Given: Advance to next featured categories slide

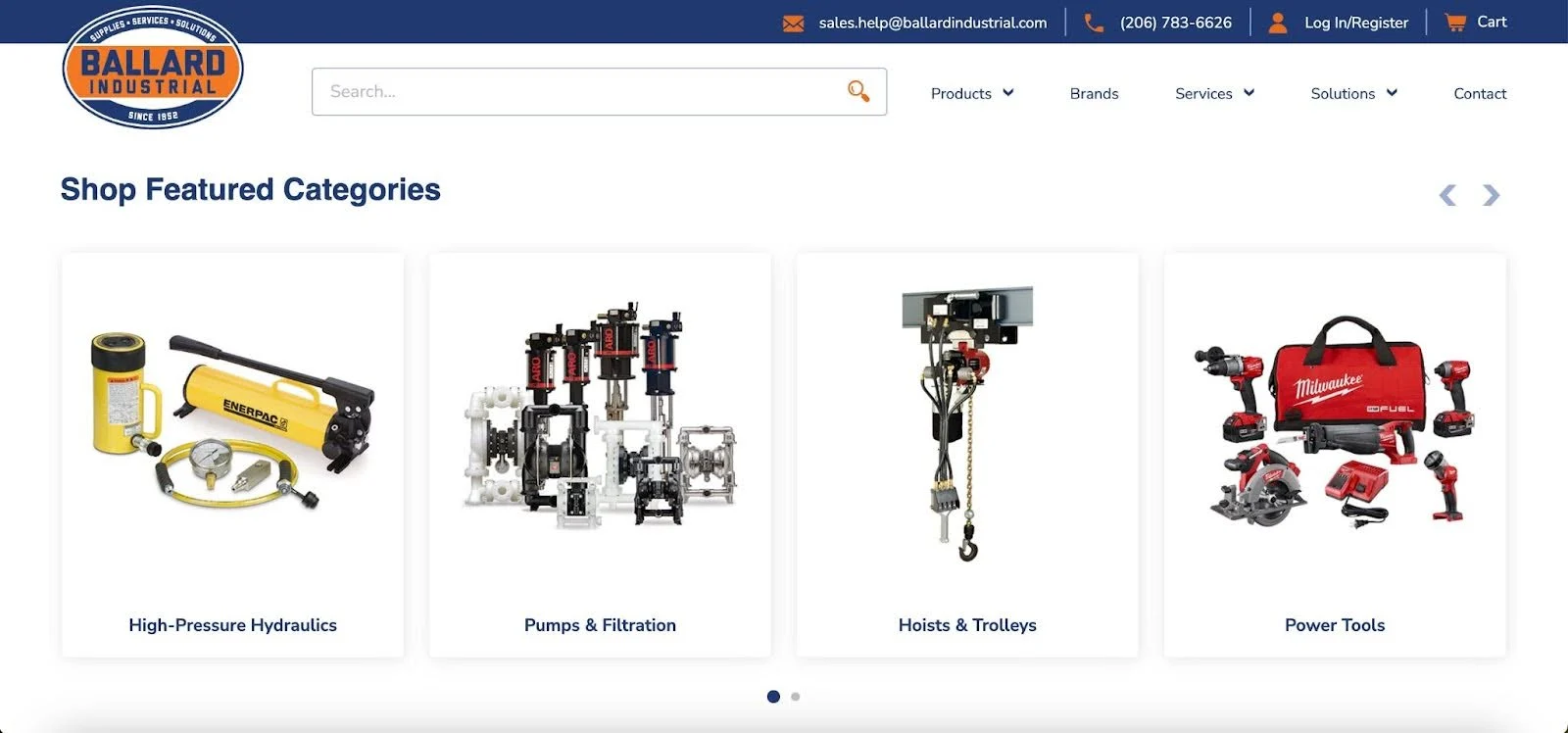Looking at the screenshot, I should pos(1491,195).
